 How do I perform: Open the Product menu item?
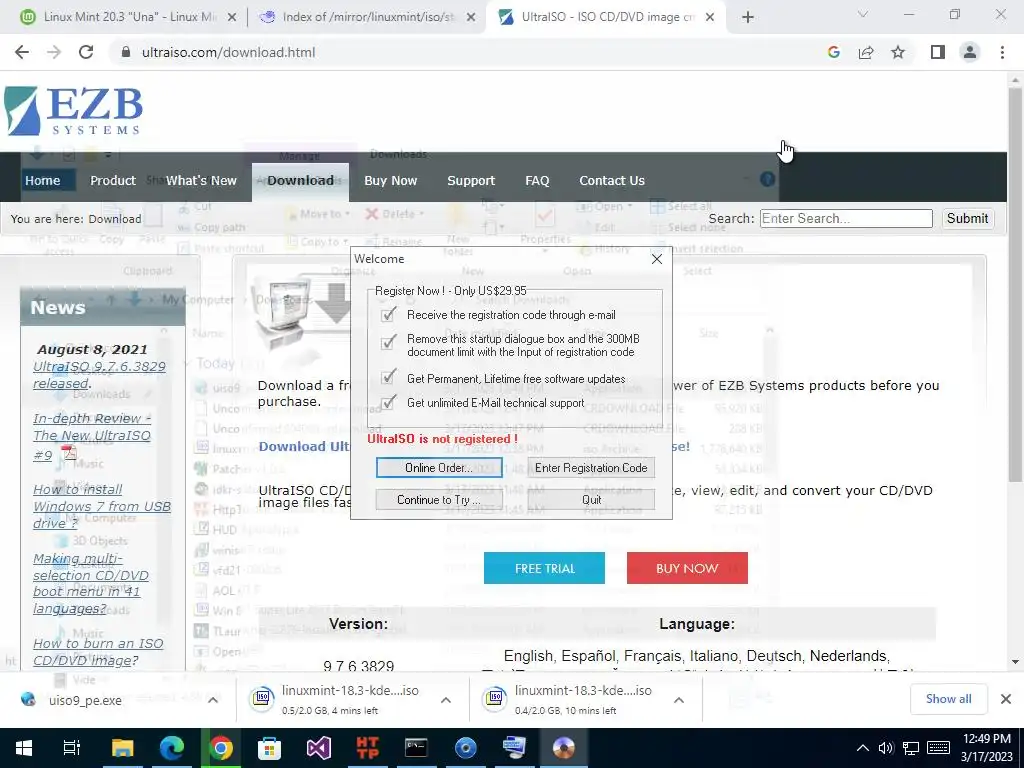coord(113,181)
